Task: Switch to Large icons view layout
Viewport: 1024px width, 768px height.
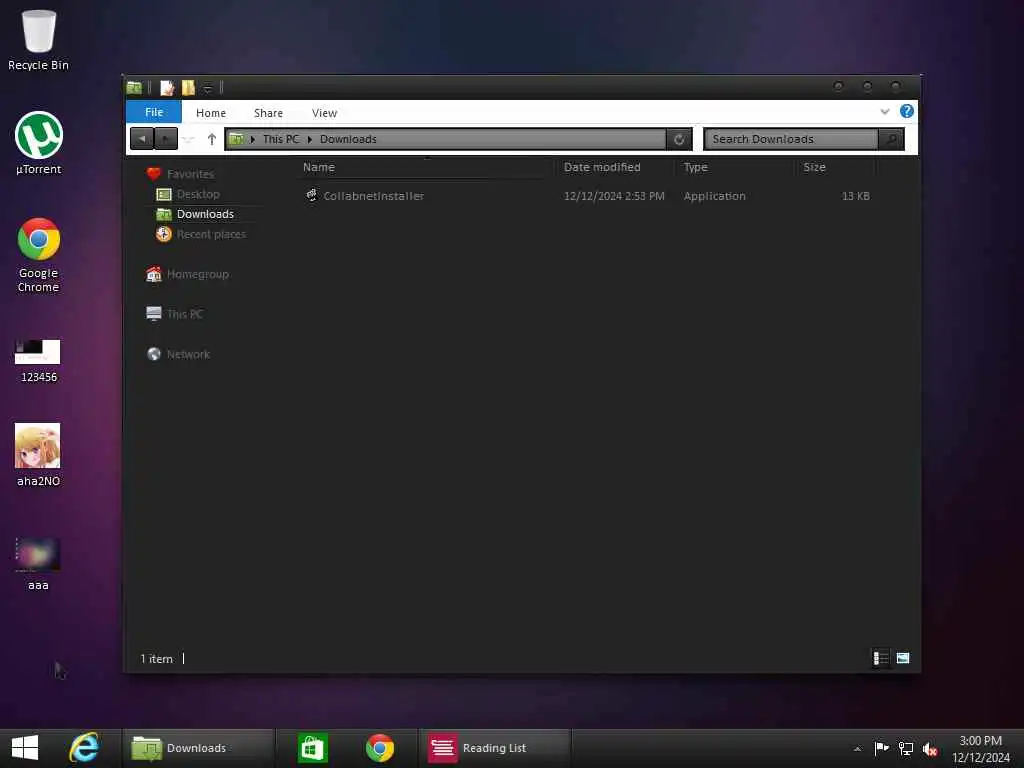Action: (x=903, y=658)
